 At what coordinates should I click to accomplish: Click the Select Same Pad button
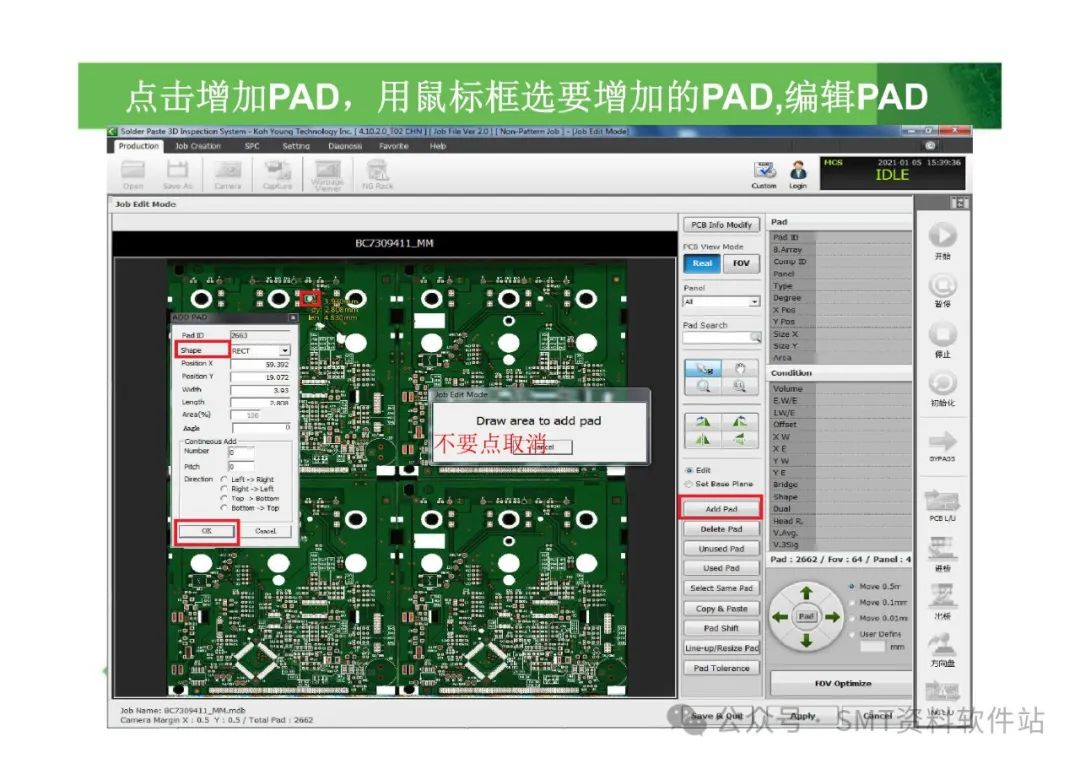tap(721, 588)
